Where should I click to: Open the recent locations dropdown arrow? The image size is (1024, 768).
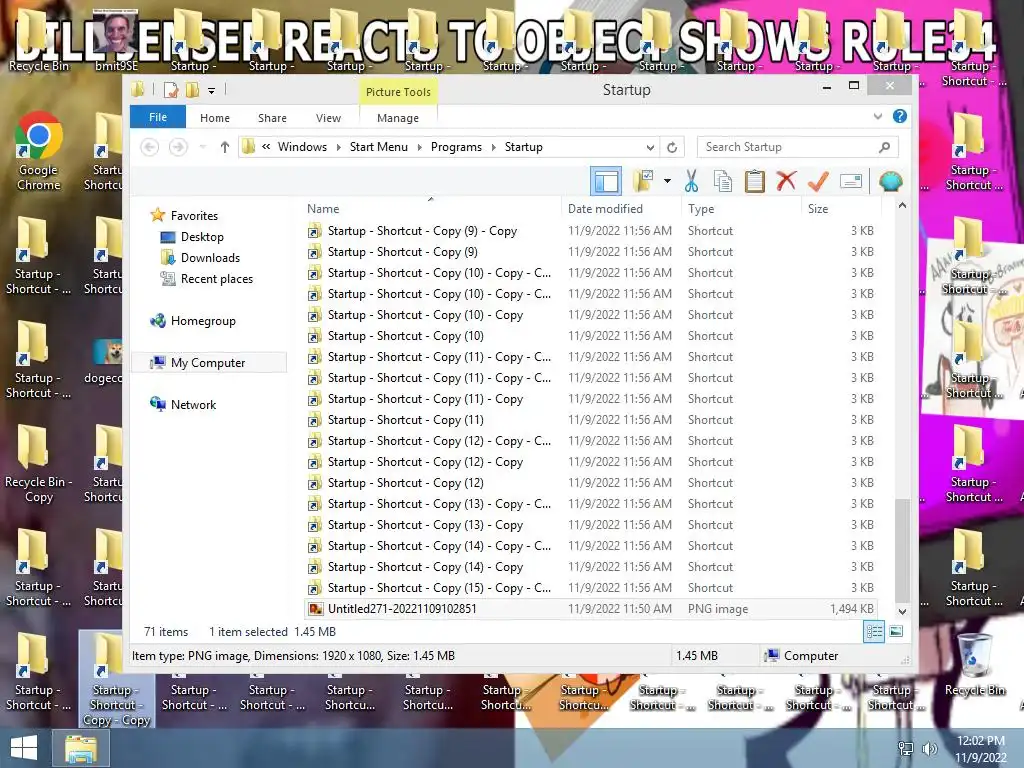[x=202, y=147]
